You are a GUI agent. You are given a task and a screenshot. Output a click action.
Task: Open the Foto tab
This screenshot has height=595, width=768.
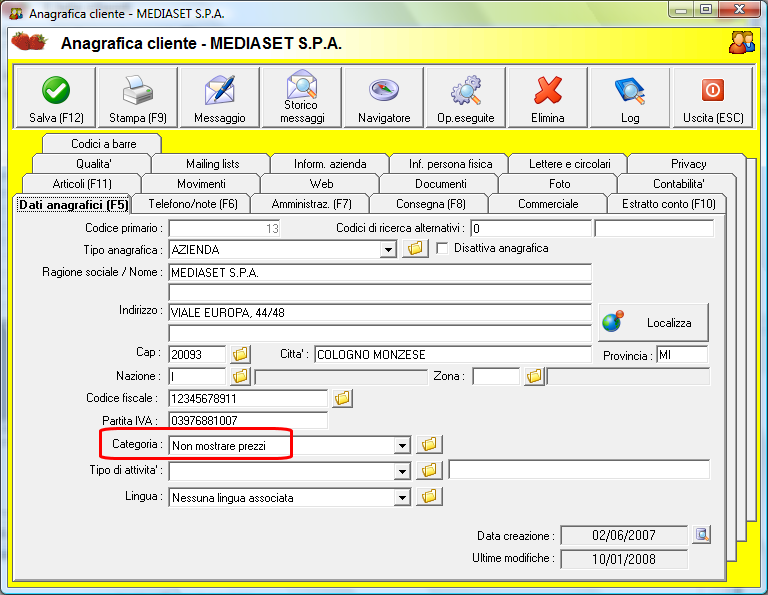point(559,184)
